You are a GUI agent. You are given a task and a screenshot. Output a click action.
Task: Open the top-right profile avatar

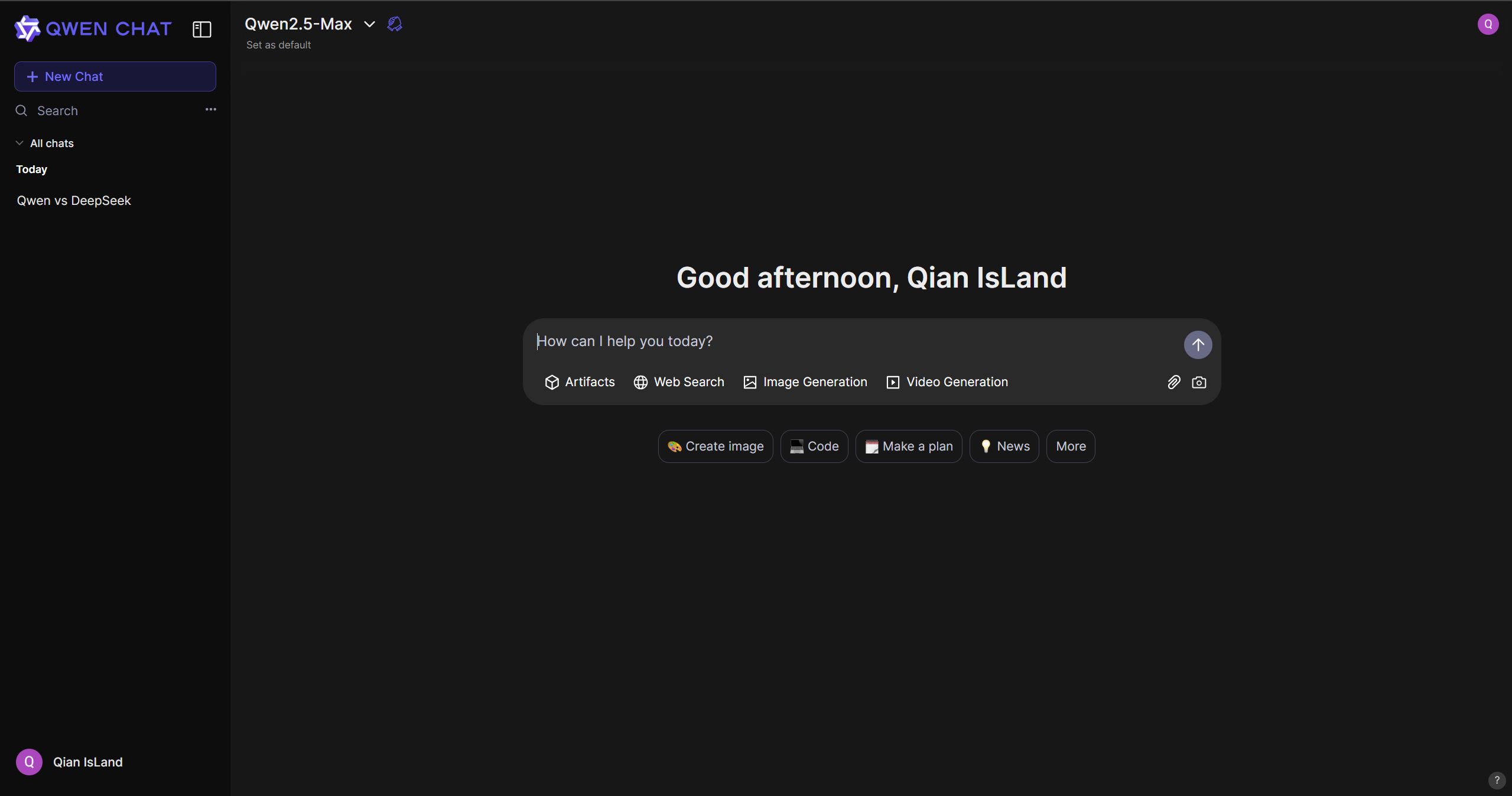[x=1488, y=24]
